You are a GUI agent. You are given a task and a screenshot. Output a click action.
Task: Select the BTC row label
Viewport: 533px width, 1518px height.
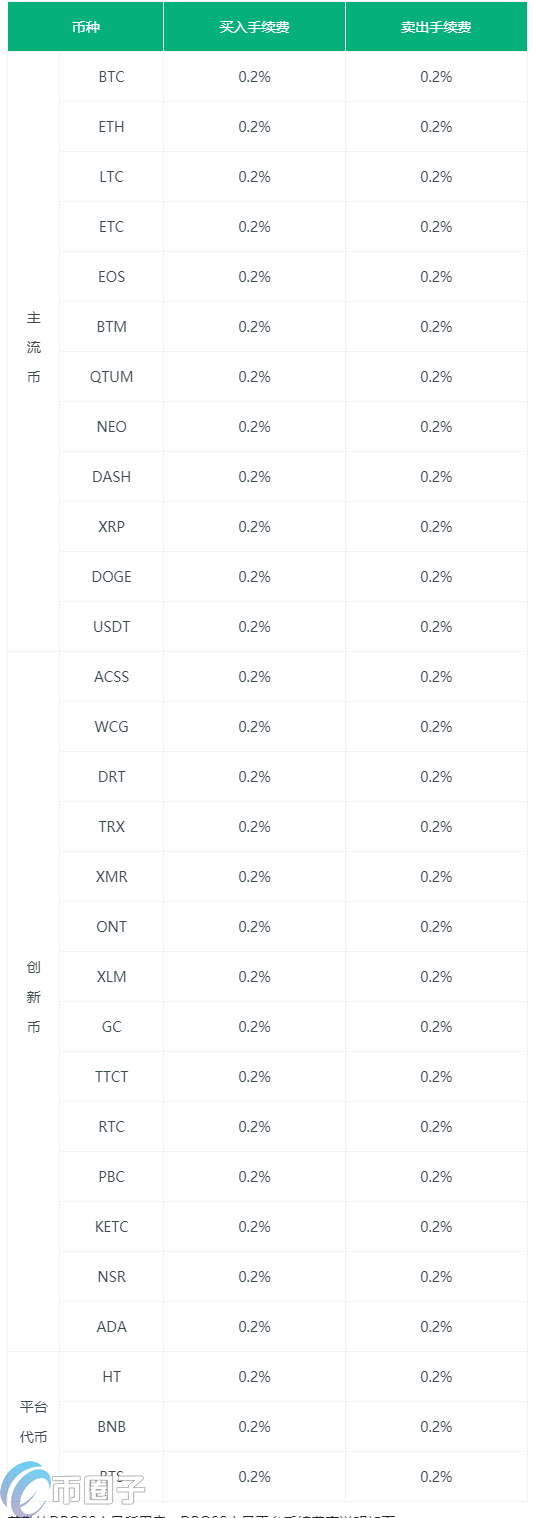click(112, 77)
